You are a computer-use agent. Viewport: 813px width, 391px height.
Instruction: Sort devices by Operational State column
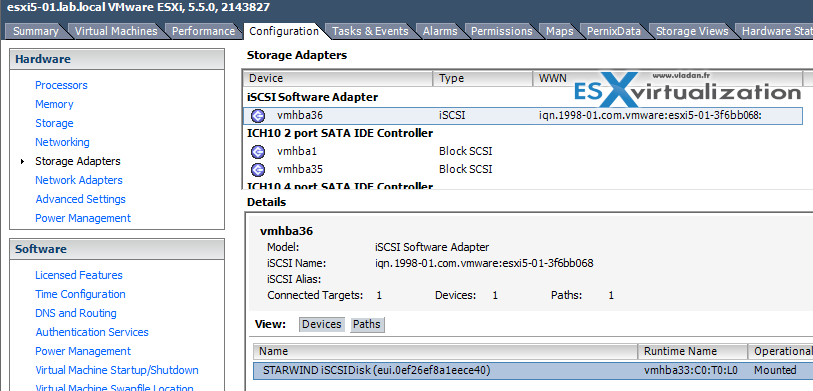781,352
